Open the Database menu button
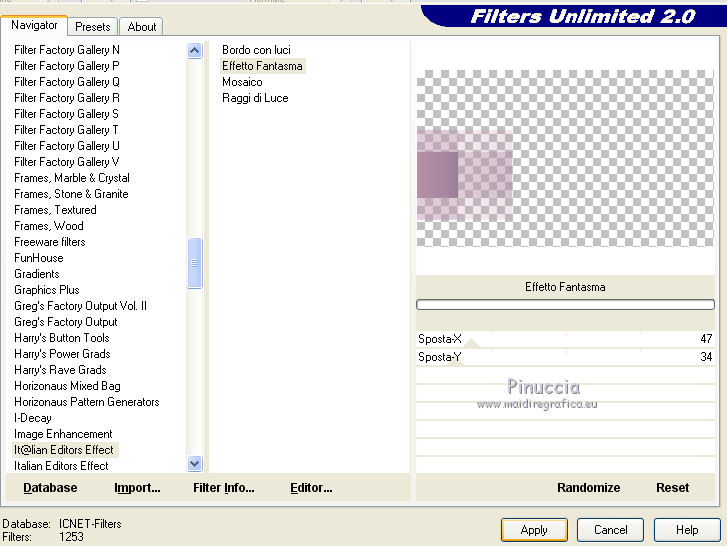Viewport: 727px width, 546px height. [50, 488]
